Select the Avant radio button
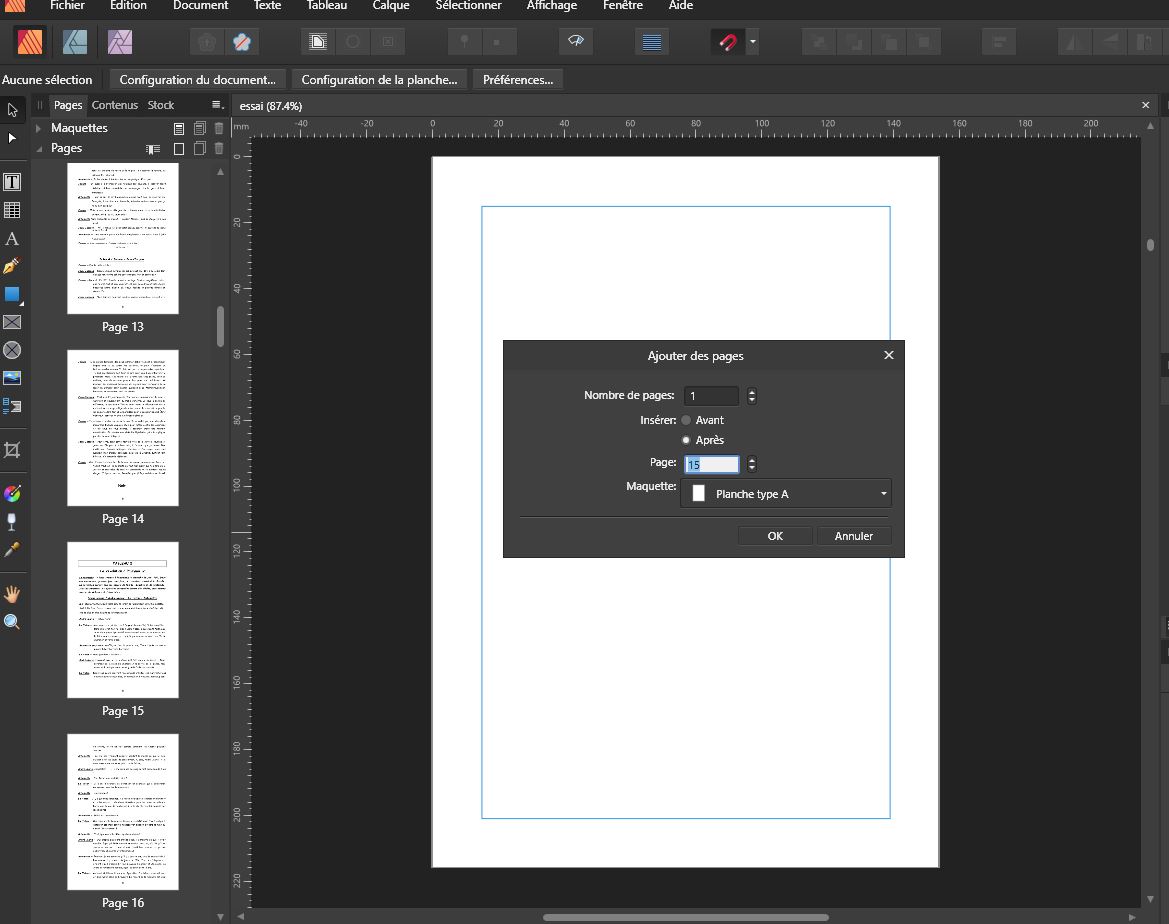This screenshot has height=924, width=1169. tap(686, 420)
